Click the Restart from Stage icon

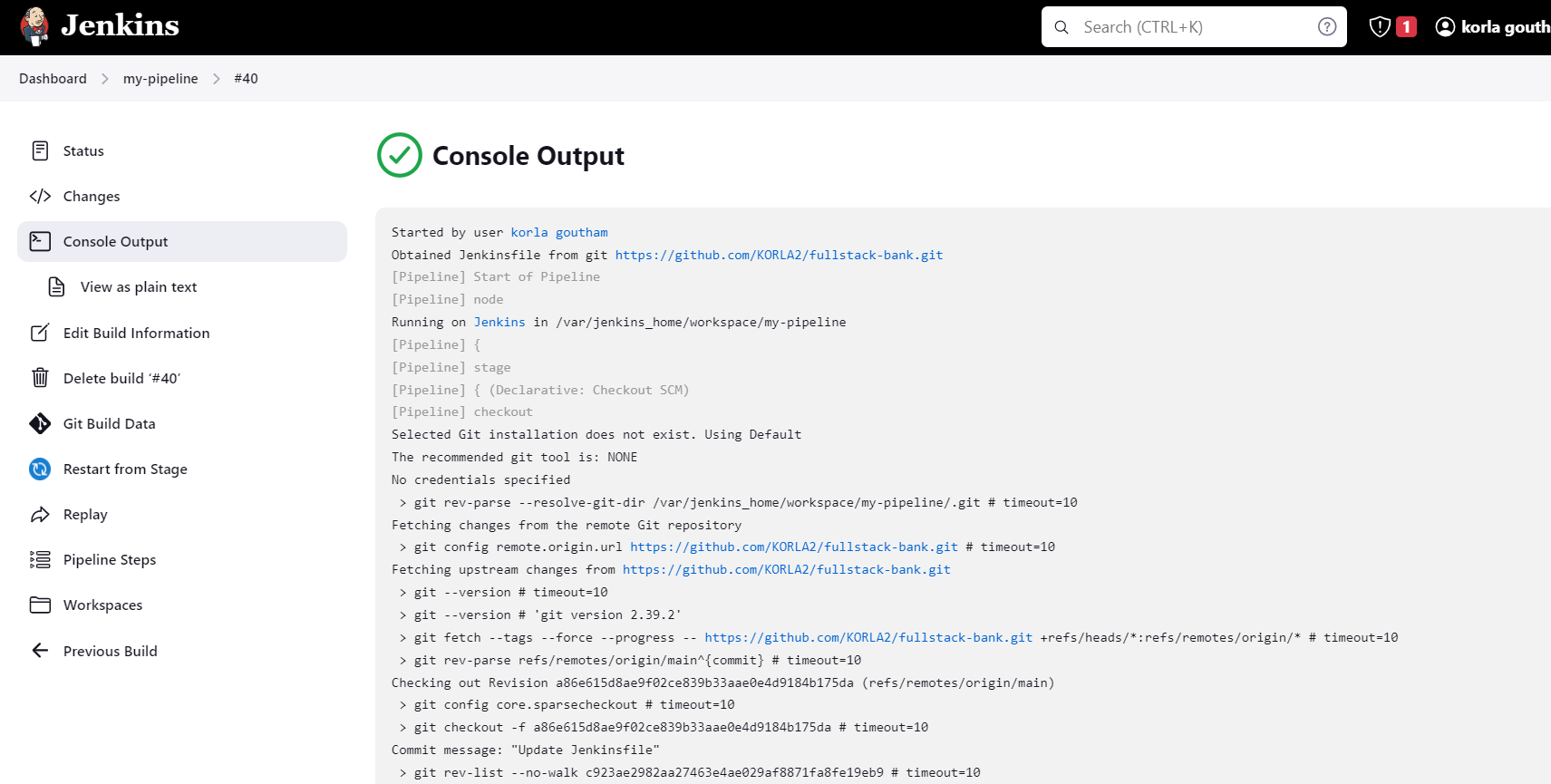click(x=40, y=469)
